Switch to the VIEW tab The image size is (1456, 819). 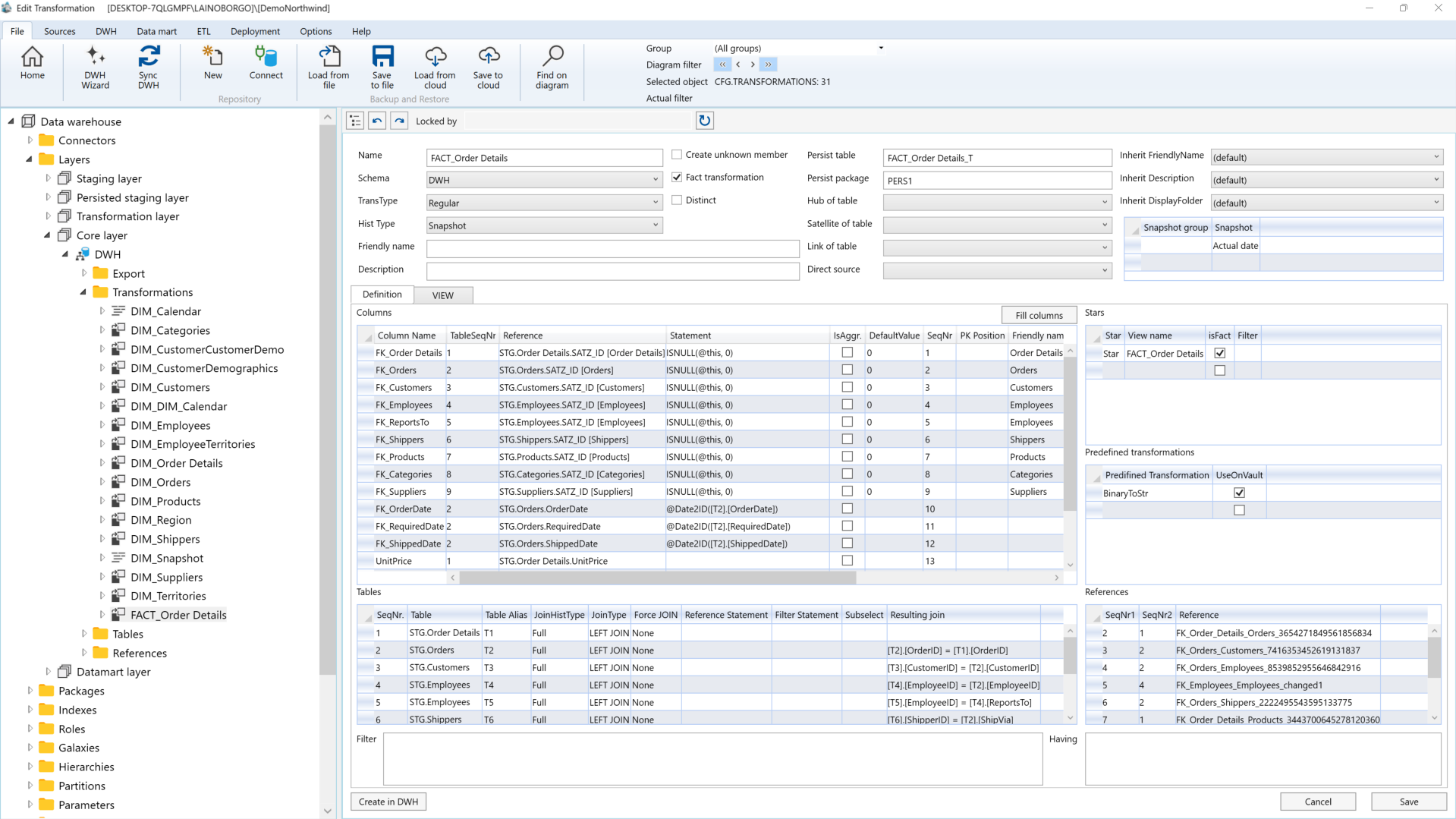[x=443, y=295]
